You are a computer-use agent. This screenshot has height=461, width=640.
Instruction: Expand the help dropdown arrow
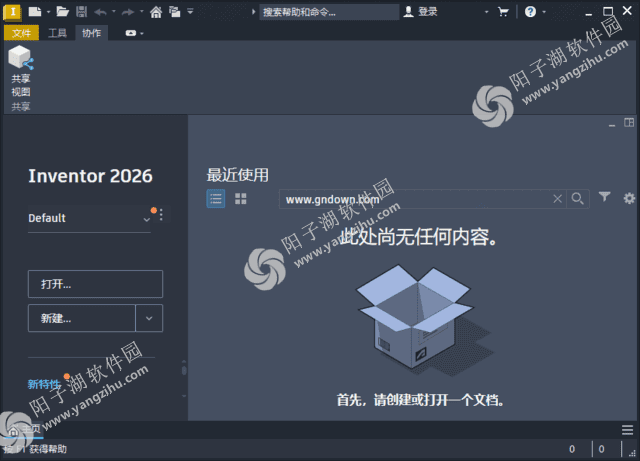(x=544, y=12)
